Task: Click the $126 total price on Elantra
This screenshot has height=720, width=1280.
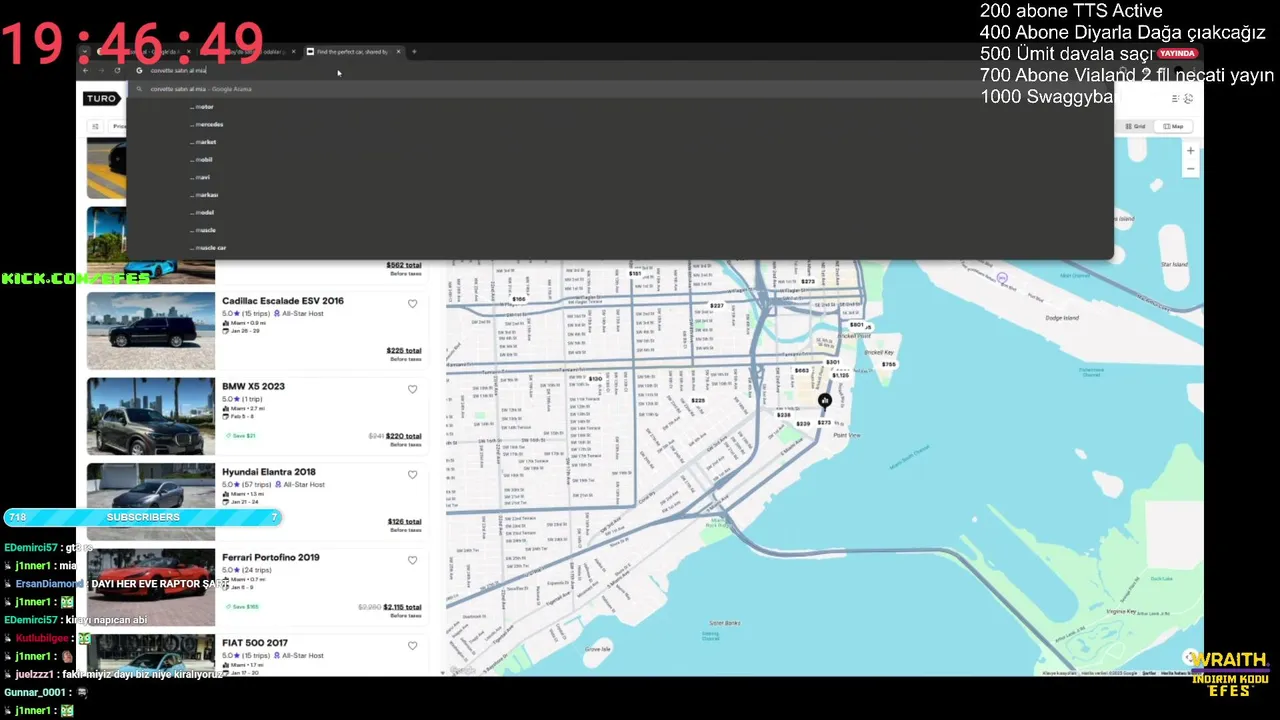Action: click(404, 522)
